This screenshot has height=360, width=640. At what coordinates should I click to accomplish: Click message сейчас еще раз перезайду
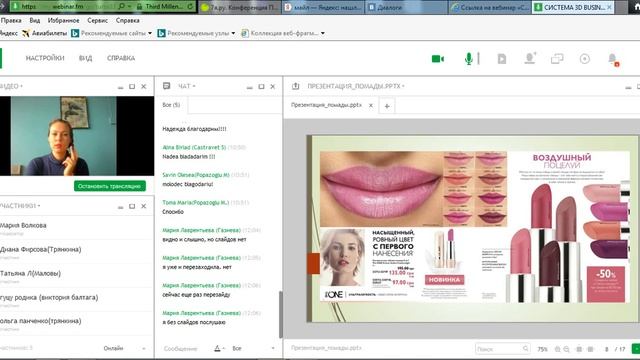(196, 295)
